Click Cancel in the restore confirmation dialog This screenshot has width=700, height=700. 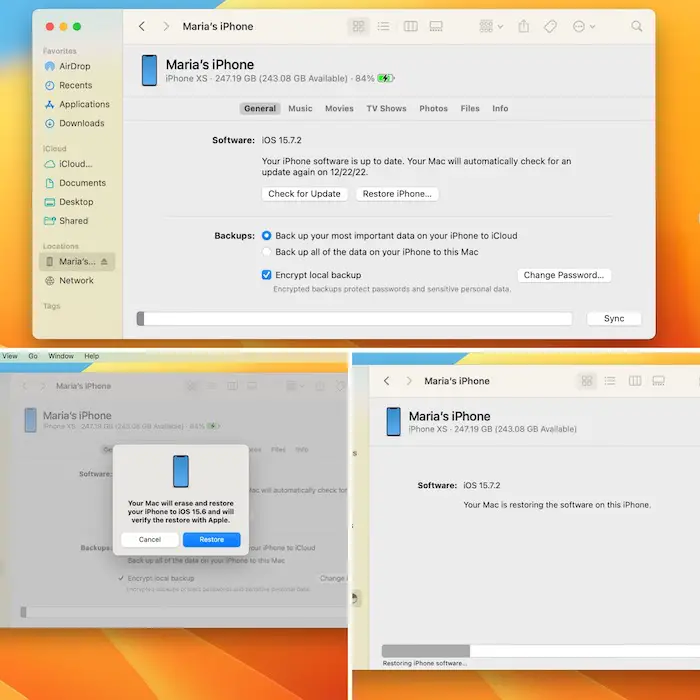(150, 539)
